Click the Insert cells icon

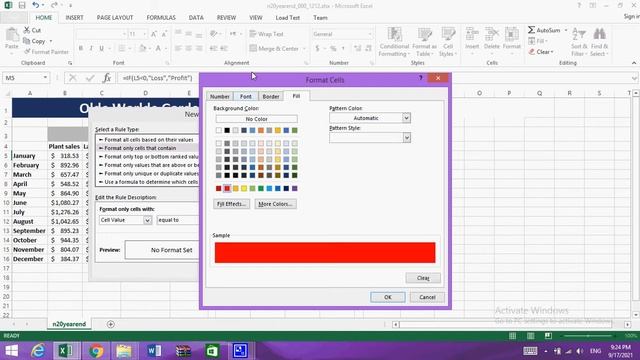[472, 34]
